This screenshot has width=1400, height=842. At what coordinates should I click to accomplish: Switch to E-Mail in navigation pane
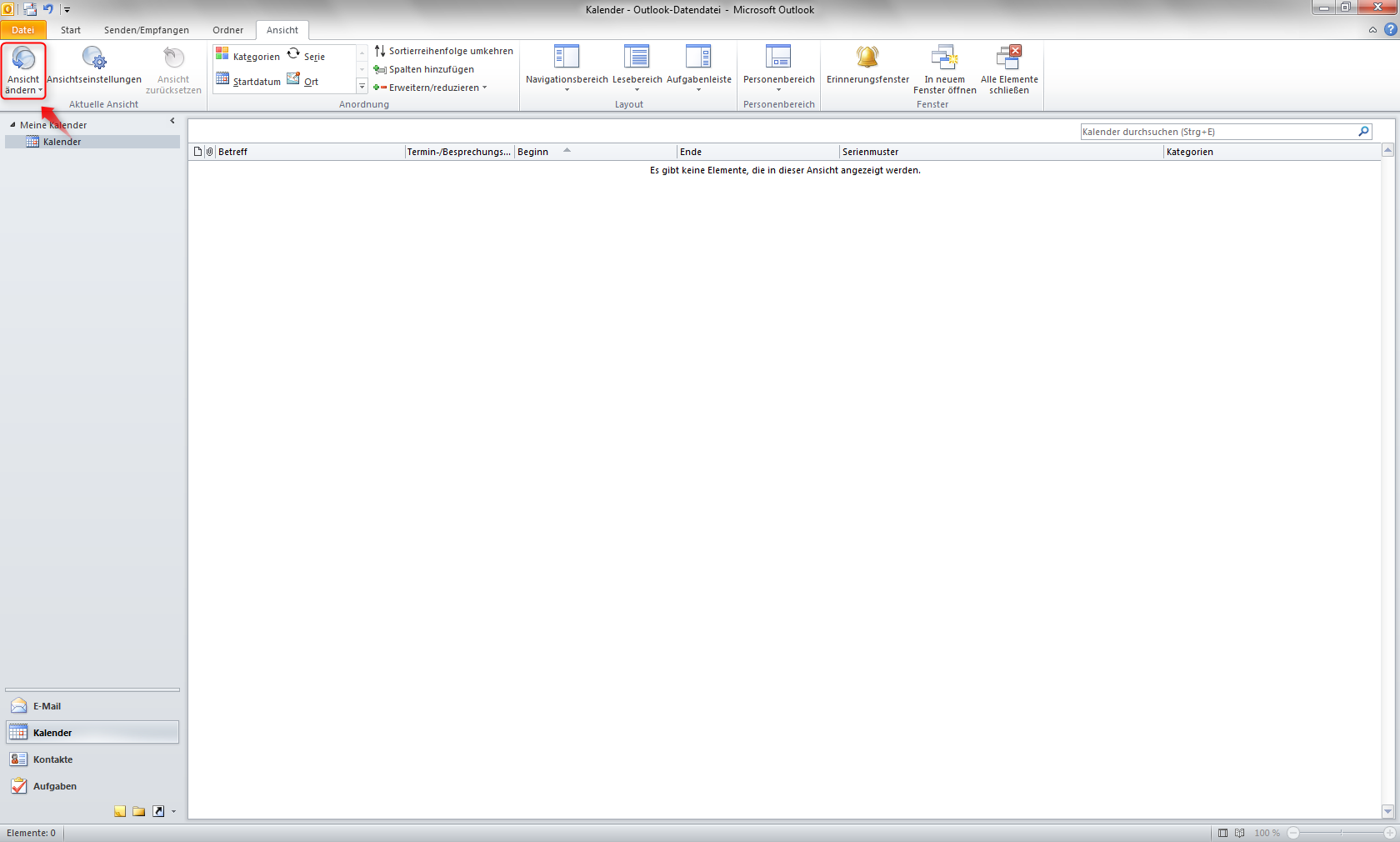coord(47,706)
